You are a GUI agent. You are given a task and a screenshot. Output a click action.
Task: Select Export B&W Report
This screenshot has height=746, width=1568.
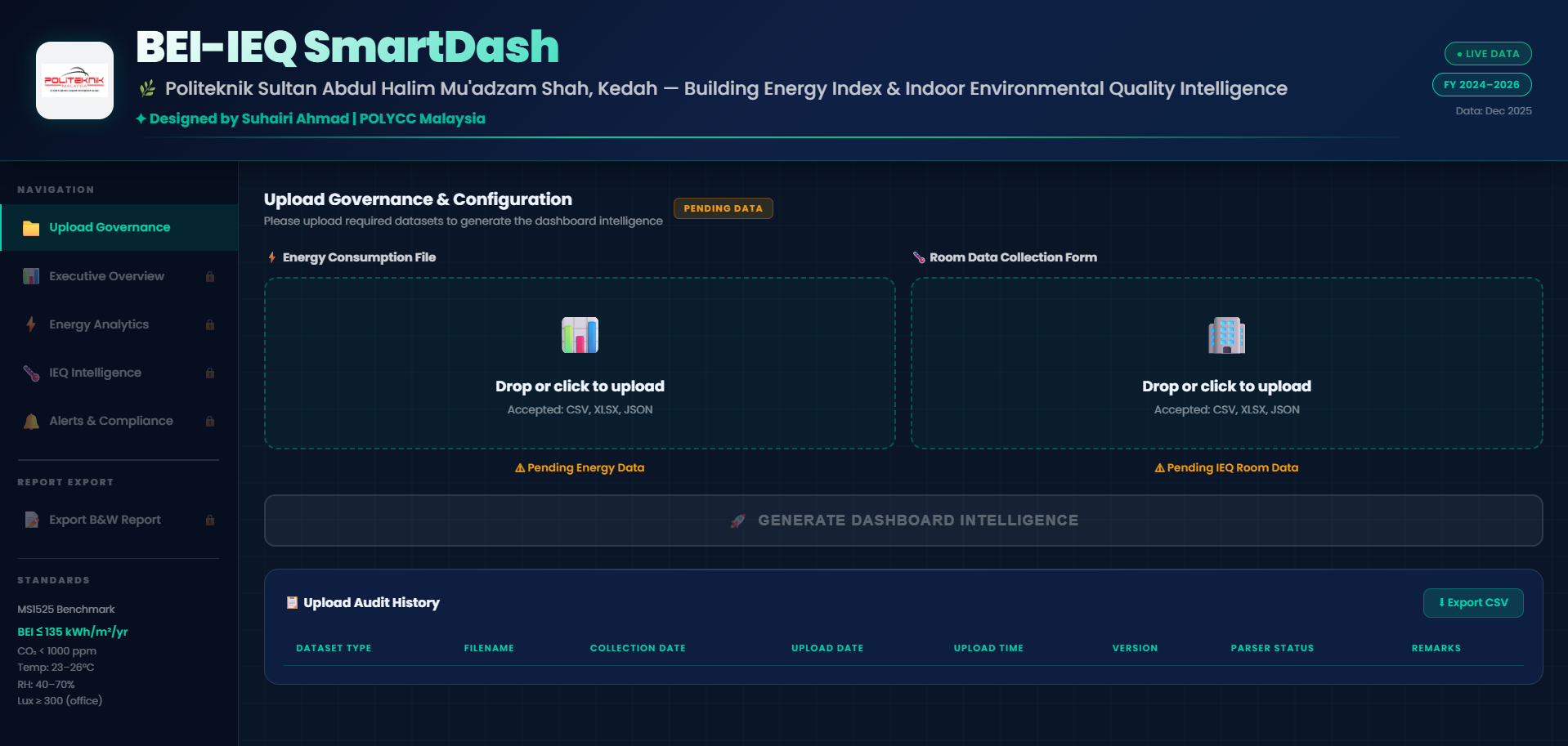tap(119, 520)
